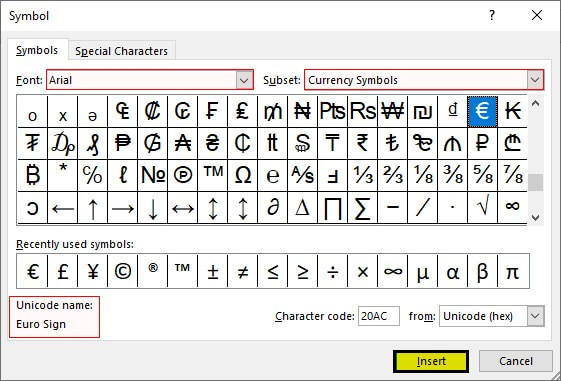Image resolution: width=561 pixels, height=381 pixels.
Task: Click the Naira sign ₦ cell
Action: click(x=302, y=111)
